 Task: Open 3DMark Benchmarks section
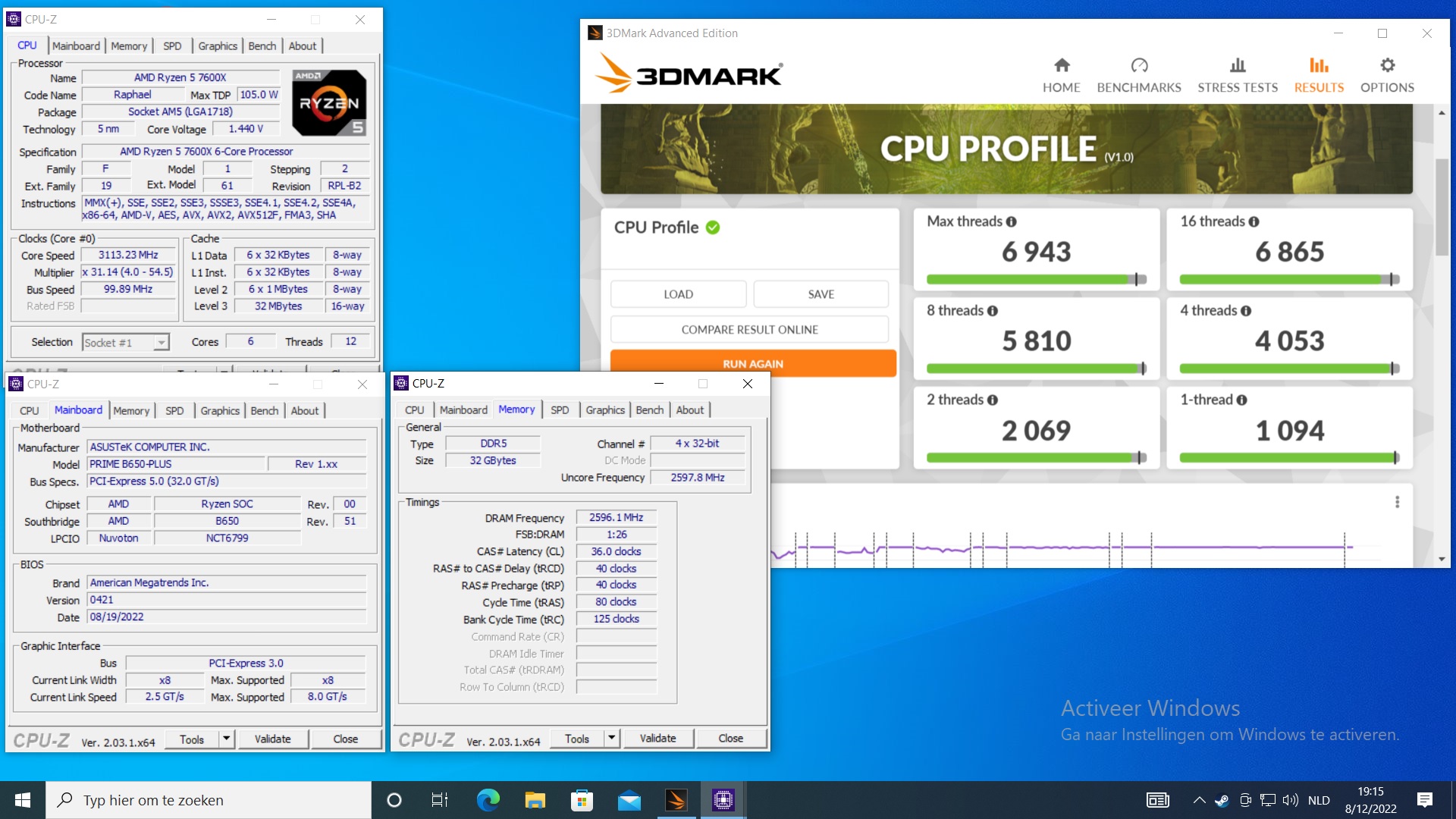[x=1139, y=75]
